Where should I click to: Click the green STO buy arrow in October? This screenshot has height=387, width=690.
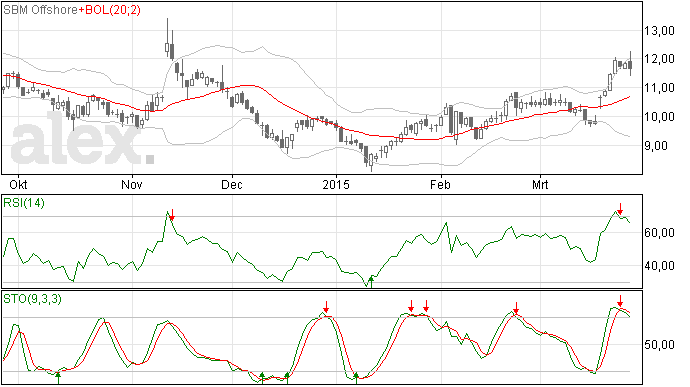(58, 378)
